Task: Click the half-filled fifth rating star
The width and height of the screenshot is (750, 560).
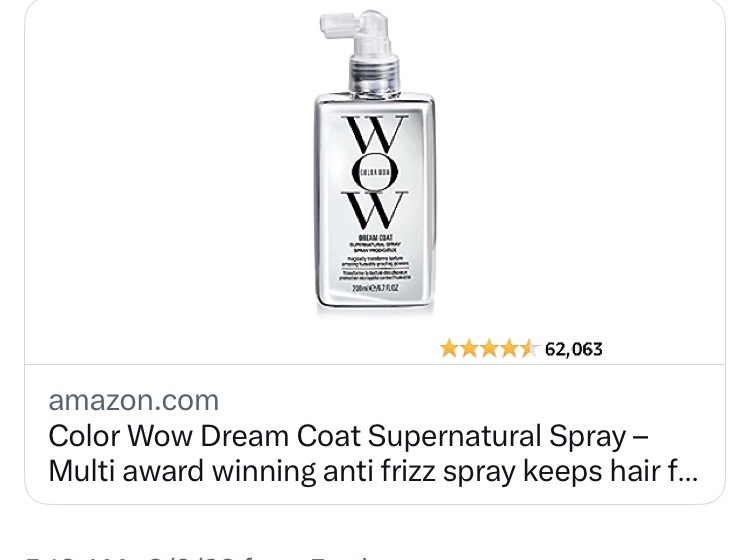Action: pyautogui.click(x=529, y=349)
